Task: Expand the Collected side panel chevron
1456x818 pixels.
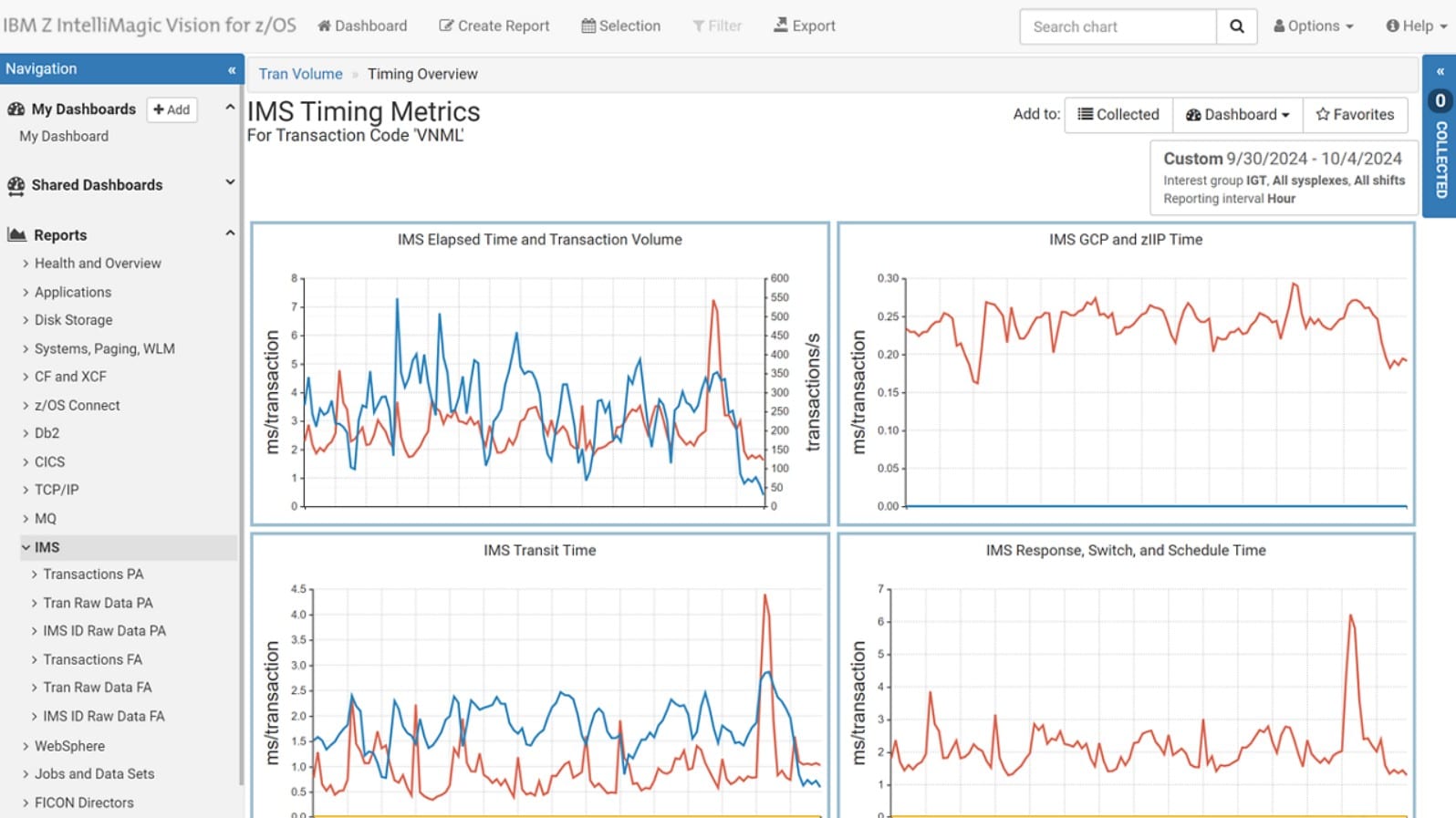Action: pos(1440,71)
